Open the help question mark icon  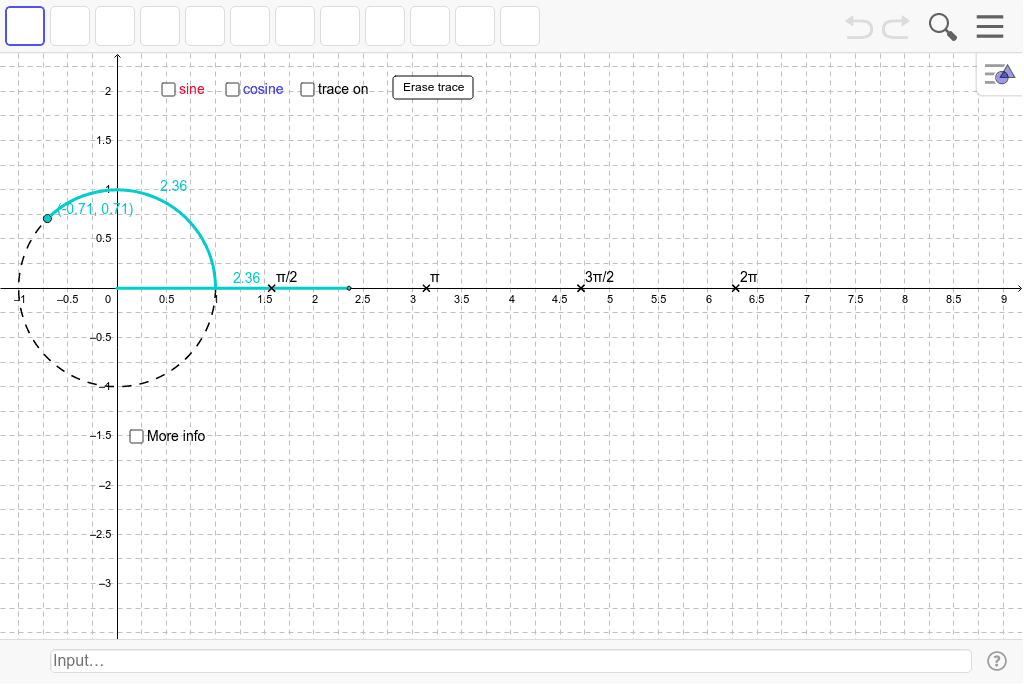tap(997, 661)
